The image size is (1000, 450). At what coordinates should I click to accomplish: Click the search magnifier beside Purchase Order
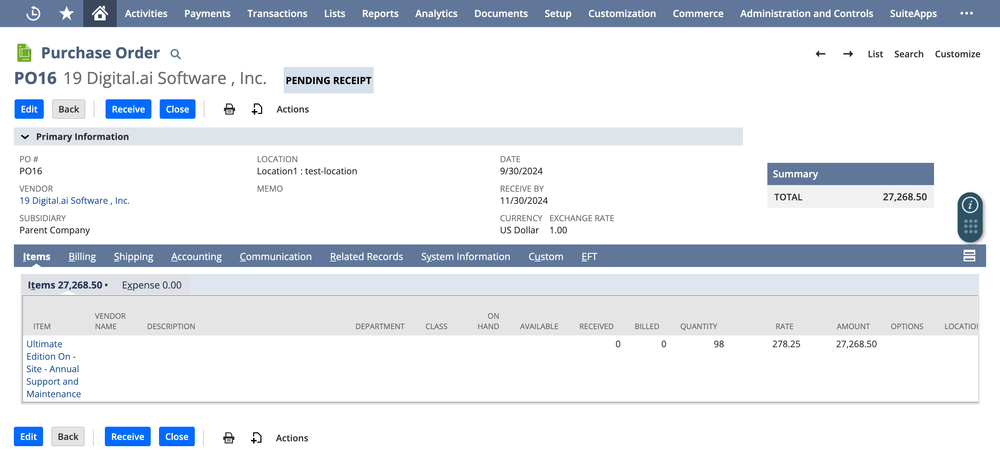176,54
